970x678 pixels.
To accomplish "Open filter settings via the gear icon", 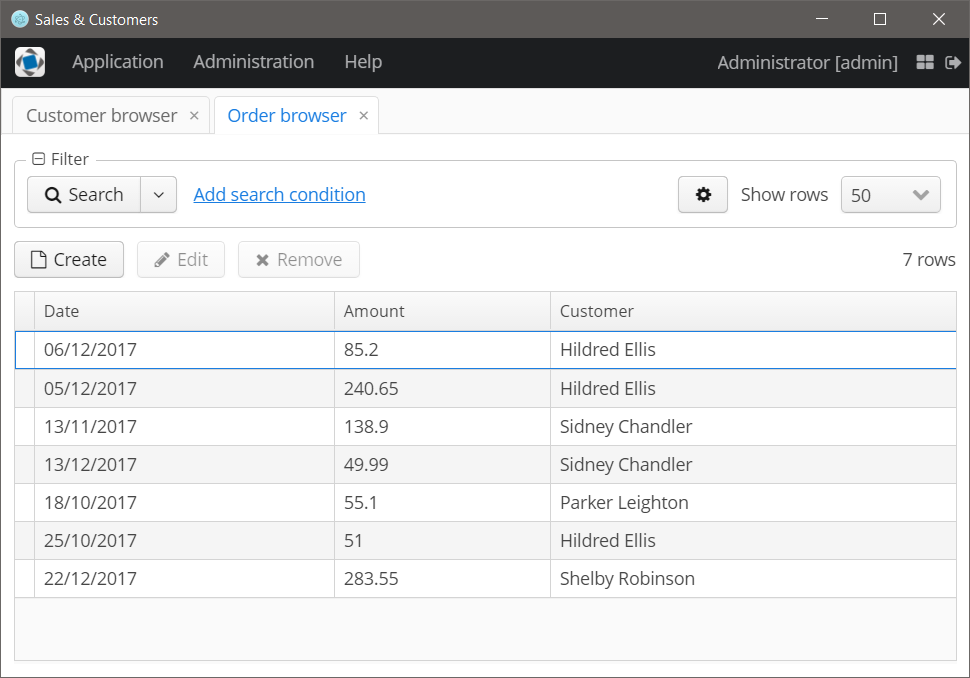I will [x=703, y=195].
